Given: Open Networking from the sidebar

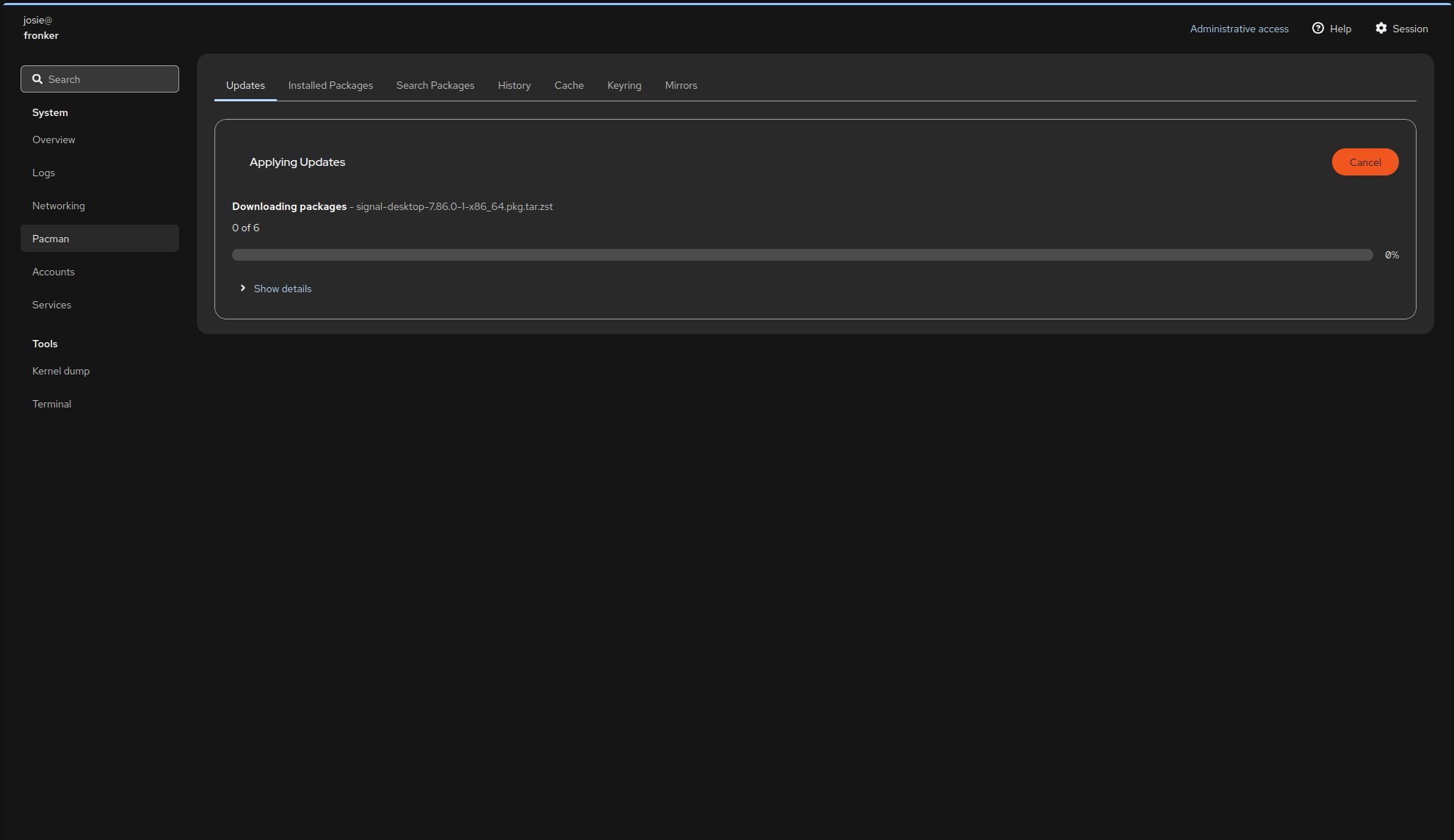Looking at the screenshot, I should (59, 206).
